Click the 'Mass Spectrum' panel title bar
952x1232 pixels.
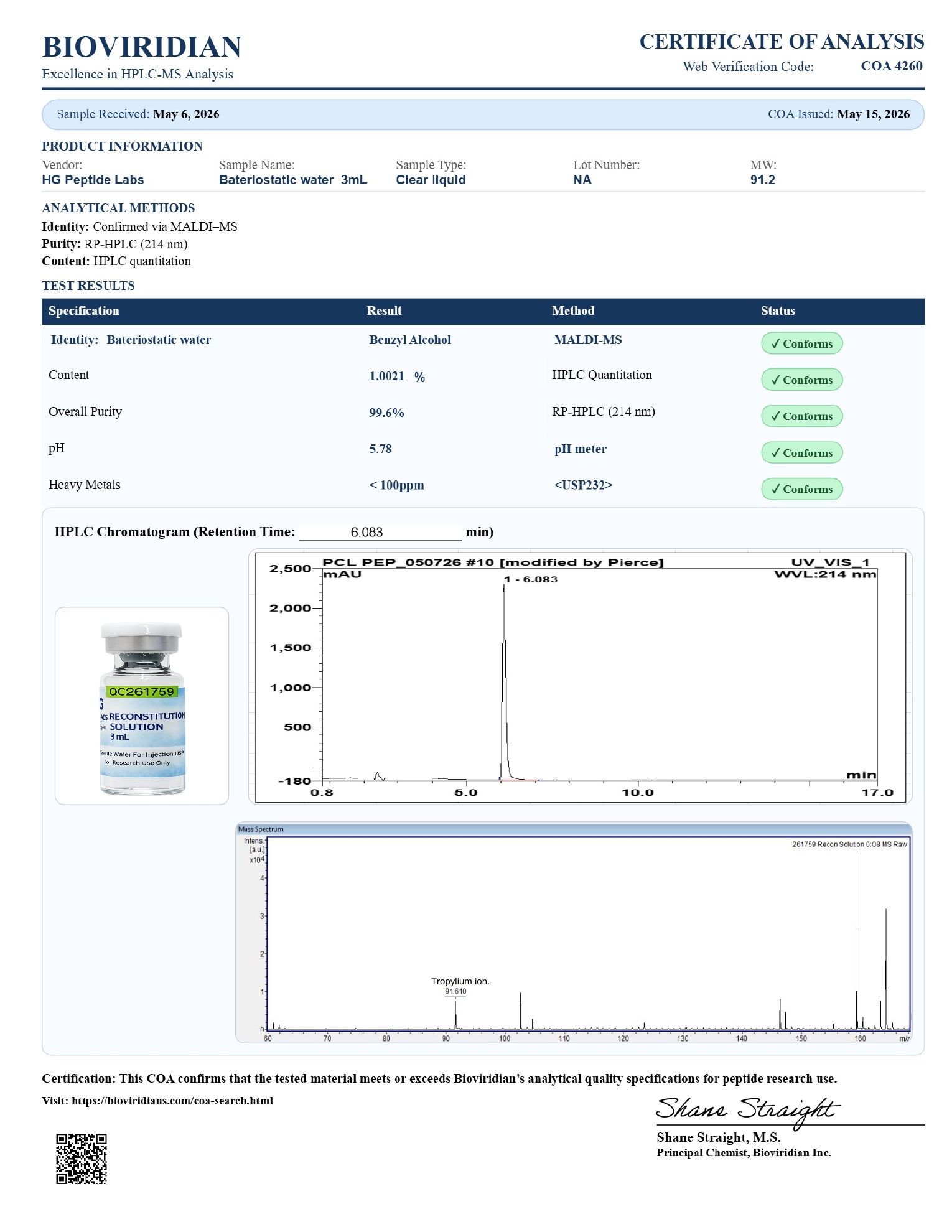pyautogui.click(x=574, y=829)
